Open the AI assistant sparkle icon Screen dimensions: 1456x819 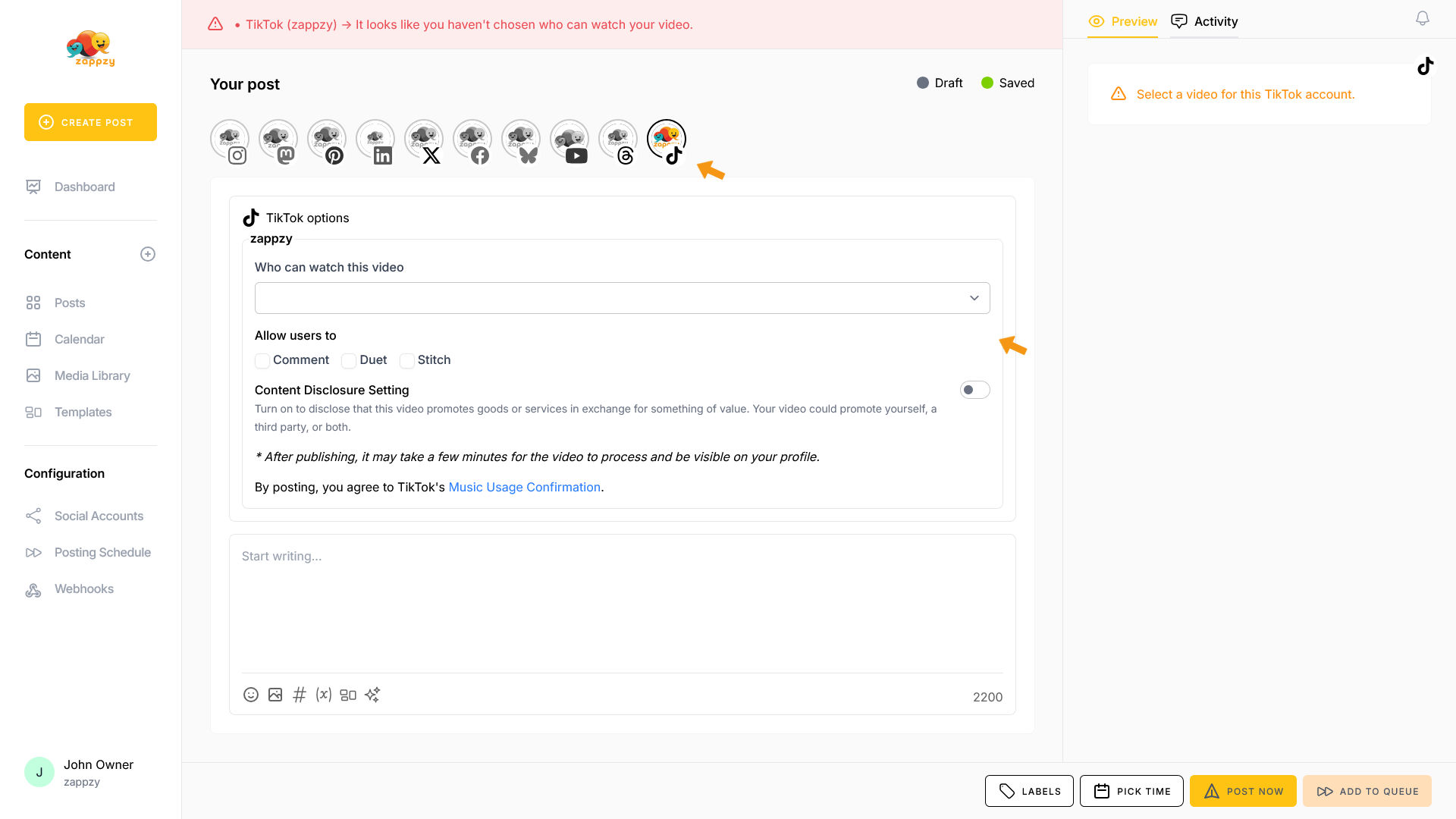click(372, 695)
